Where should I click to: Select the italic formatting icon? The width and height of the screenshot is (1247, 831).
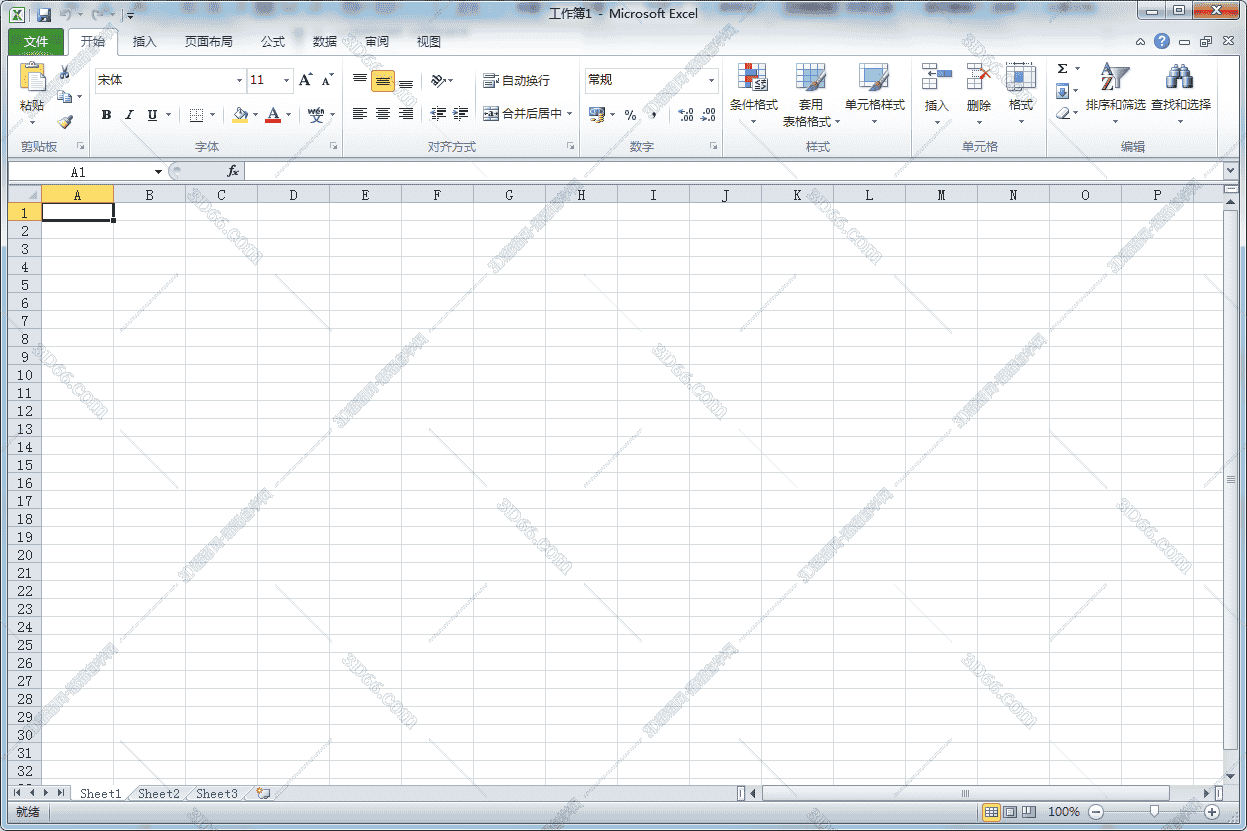pos(128,114)
